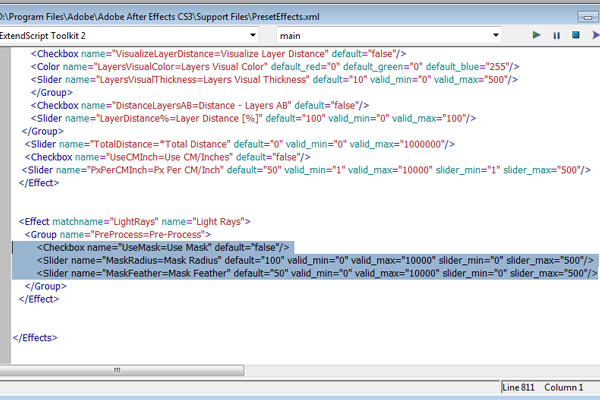The width and height of the screenshot is (600, 400).
Task: Click the LayerDistance% Slider line
Action: point(253,118)
